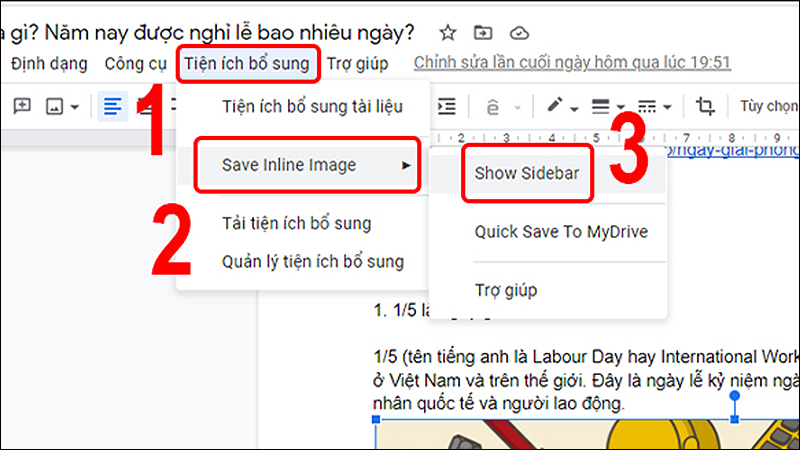Select the crop image tool
Screen dimensions: 800x450
tap(705, 106)
